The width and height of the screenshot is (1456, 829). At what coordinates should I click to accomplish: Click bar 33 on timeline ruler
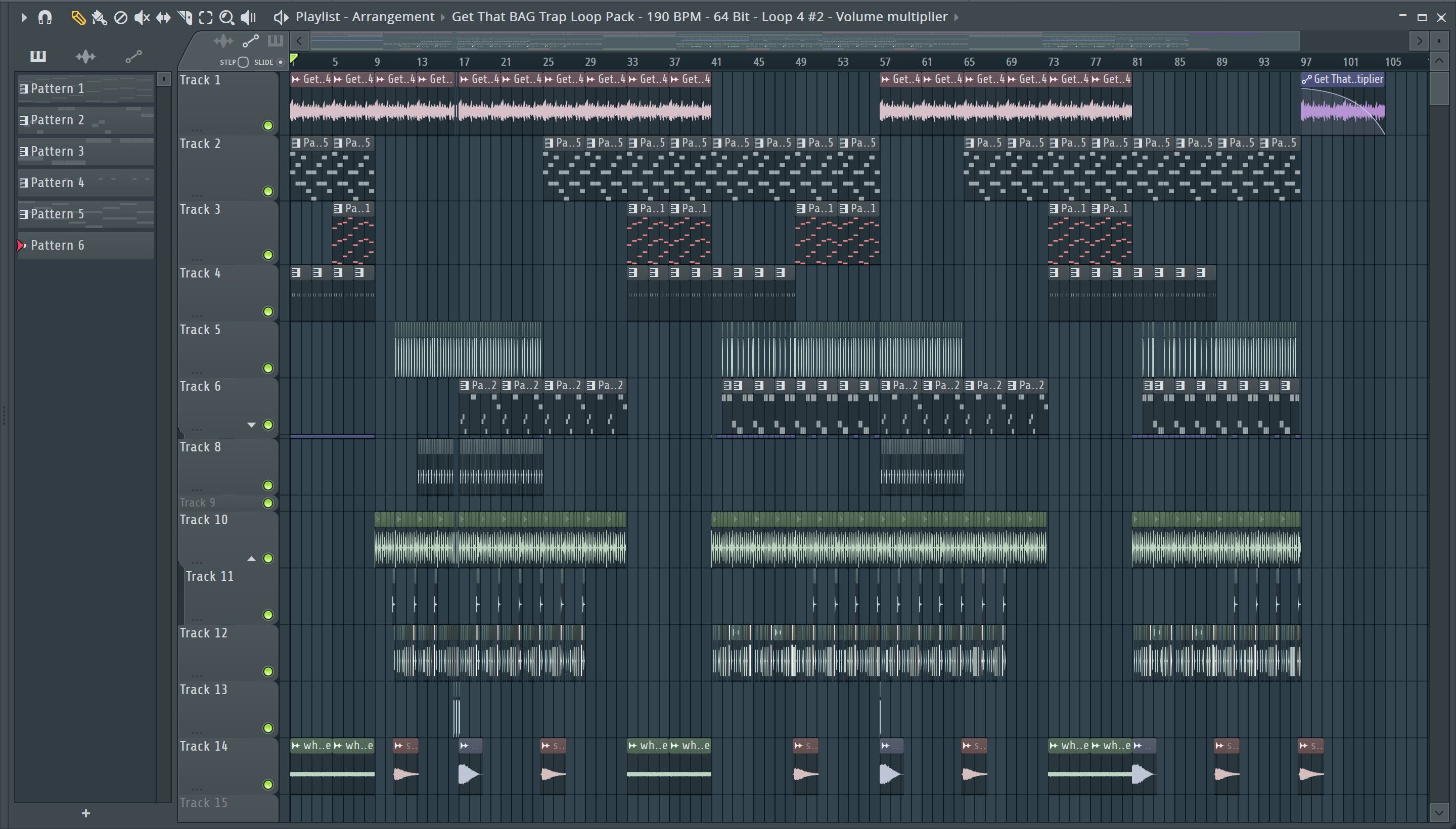[x=632, y=62]
